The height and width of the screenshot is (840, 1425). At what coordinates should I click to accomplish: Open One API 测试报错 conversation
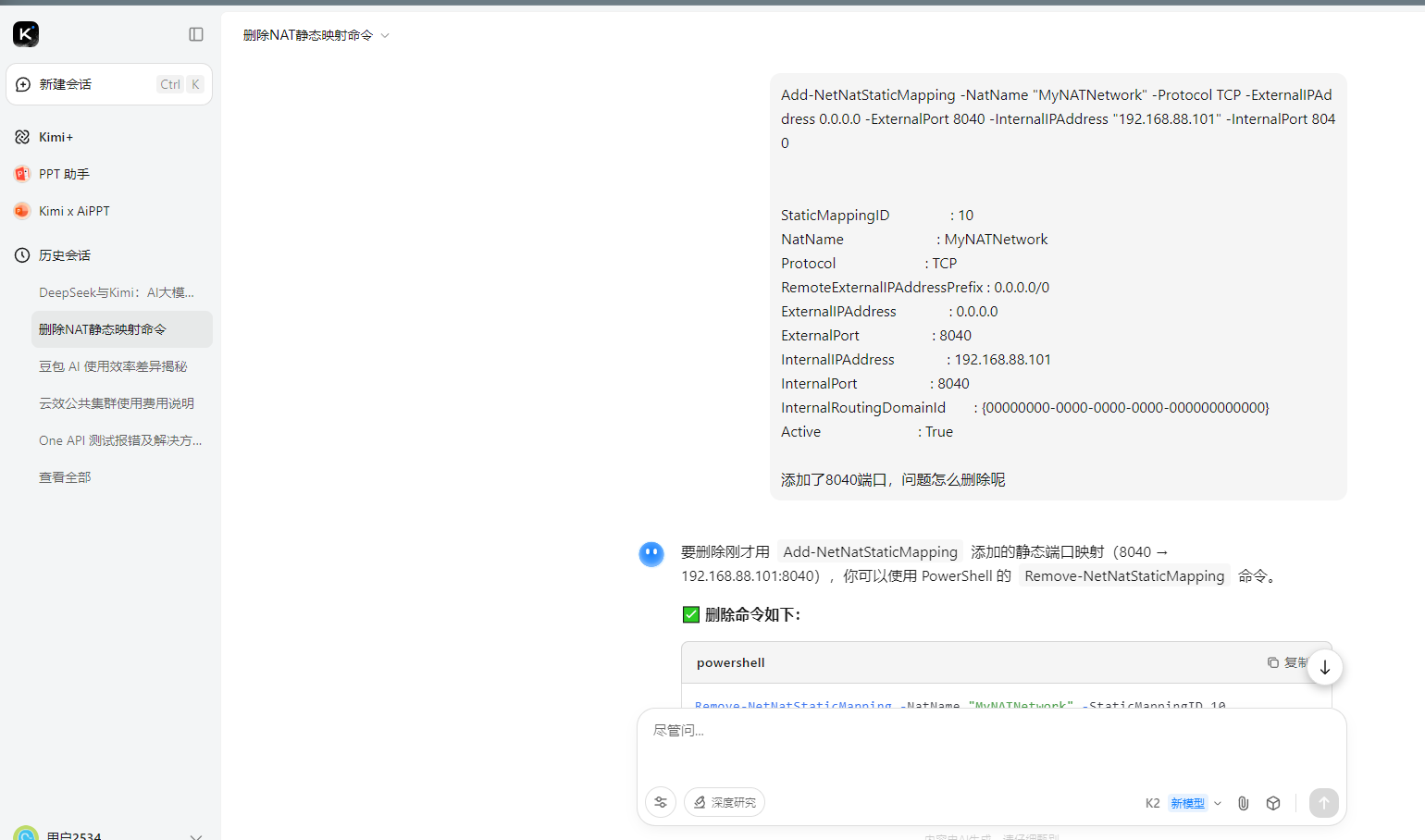[121, 440]
